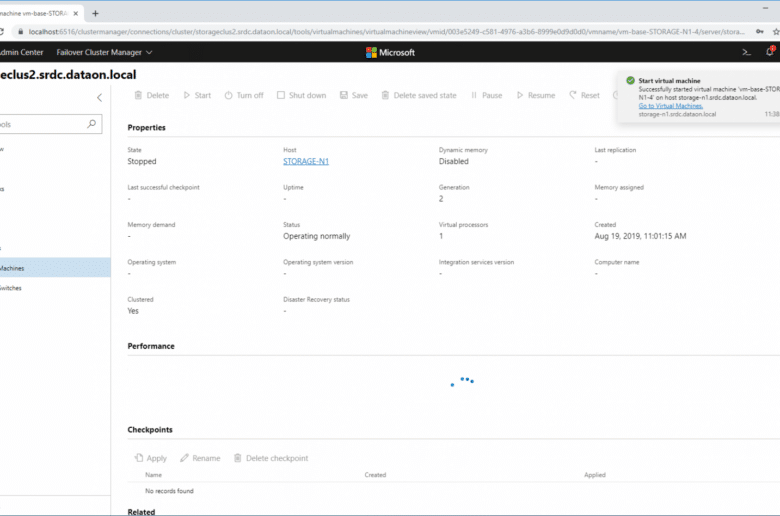Click the saved password key icon
The height and width of the screenshot is (516, 780).
(760, 31)
